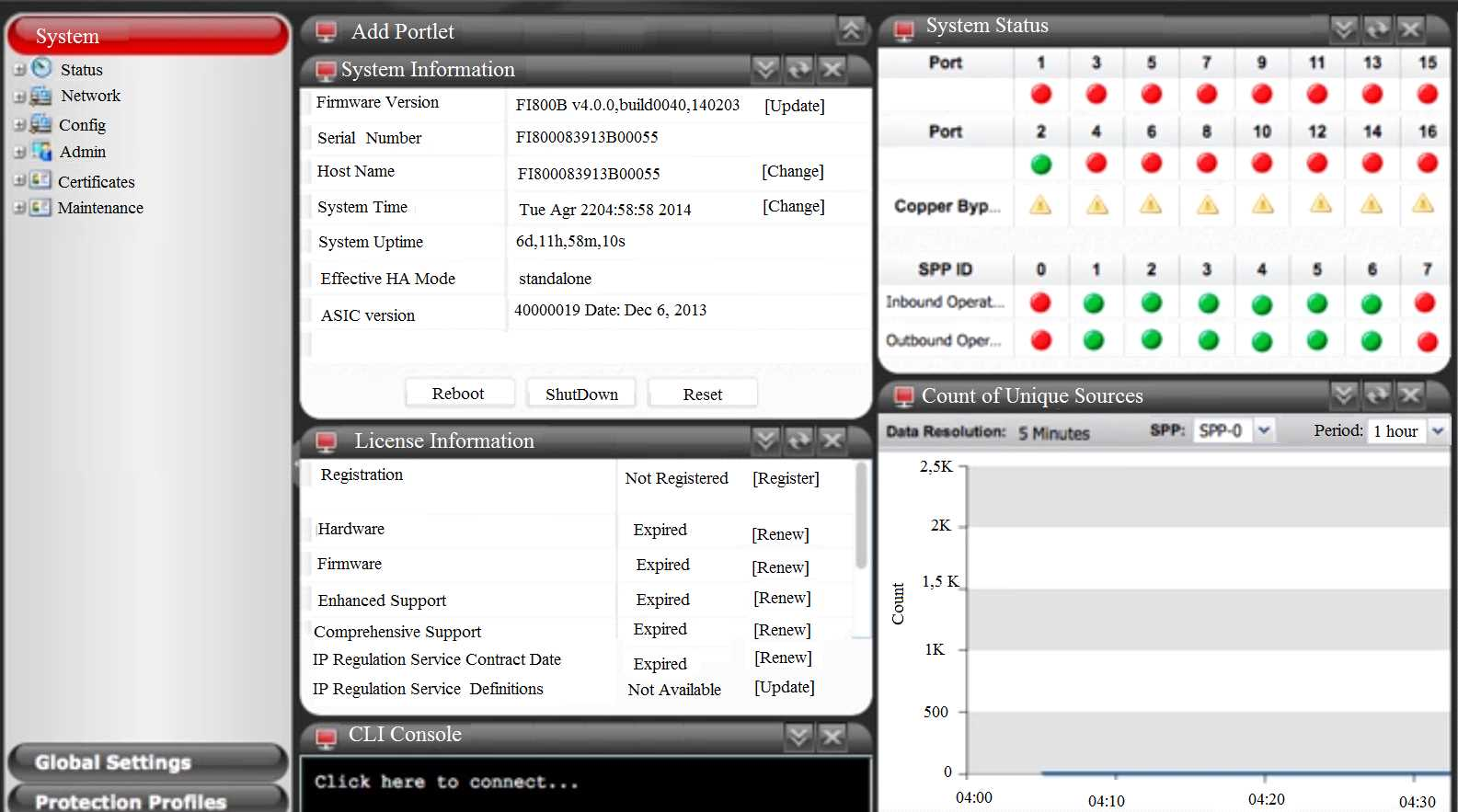Screen dimensions: 1458x812
Task: Expand the Maintenance tree node
Action: (19, 208)
